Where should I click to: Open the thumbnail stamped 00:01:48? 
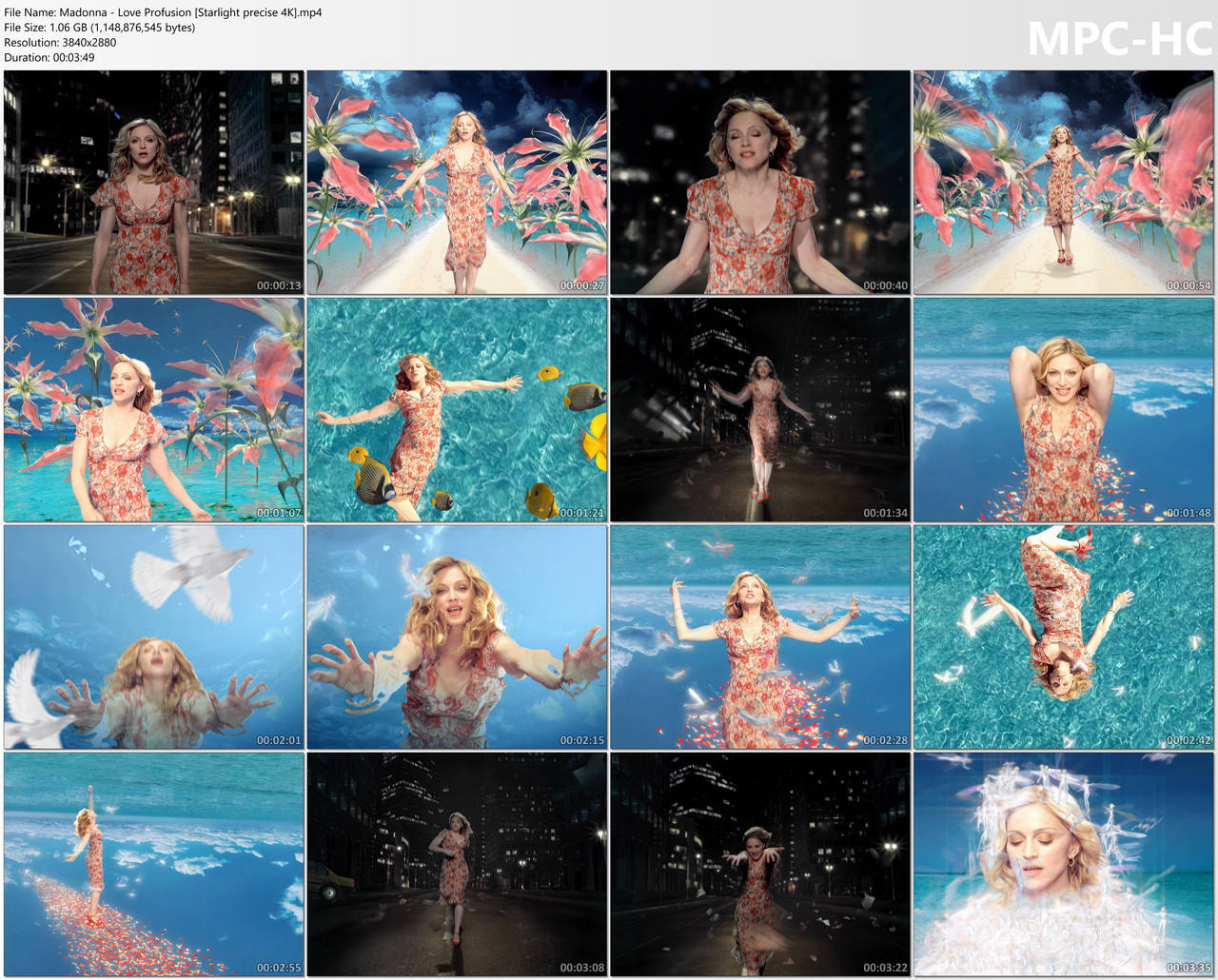(1064, 409)
